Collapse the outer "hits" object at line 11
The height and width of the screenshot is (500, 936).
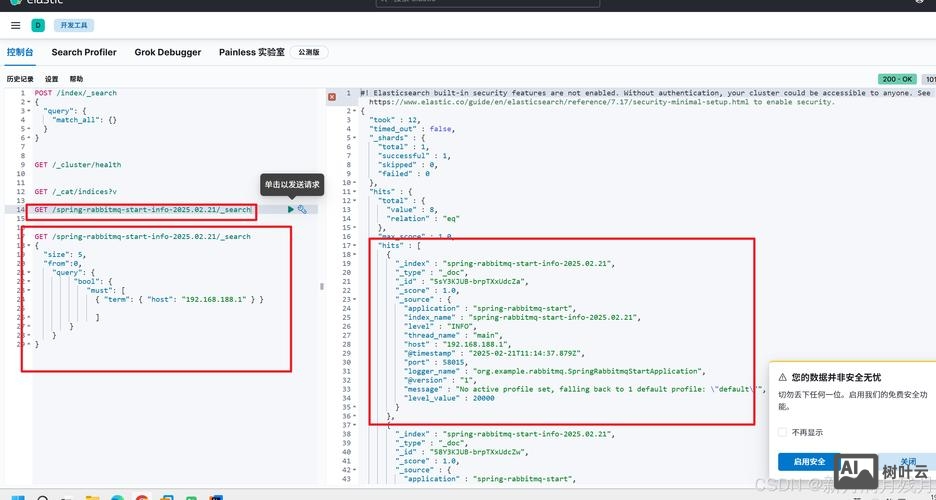(357, 192)
